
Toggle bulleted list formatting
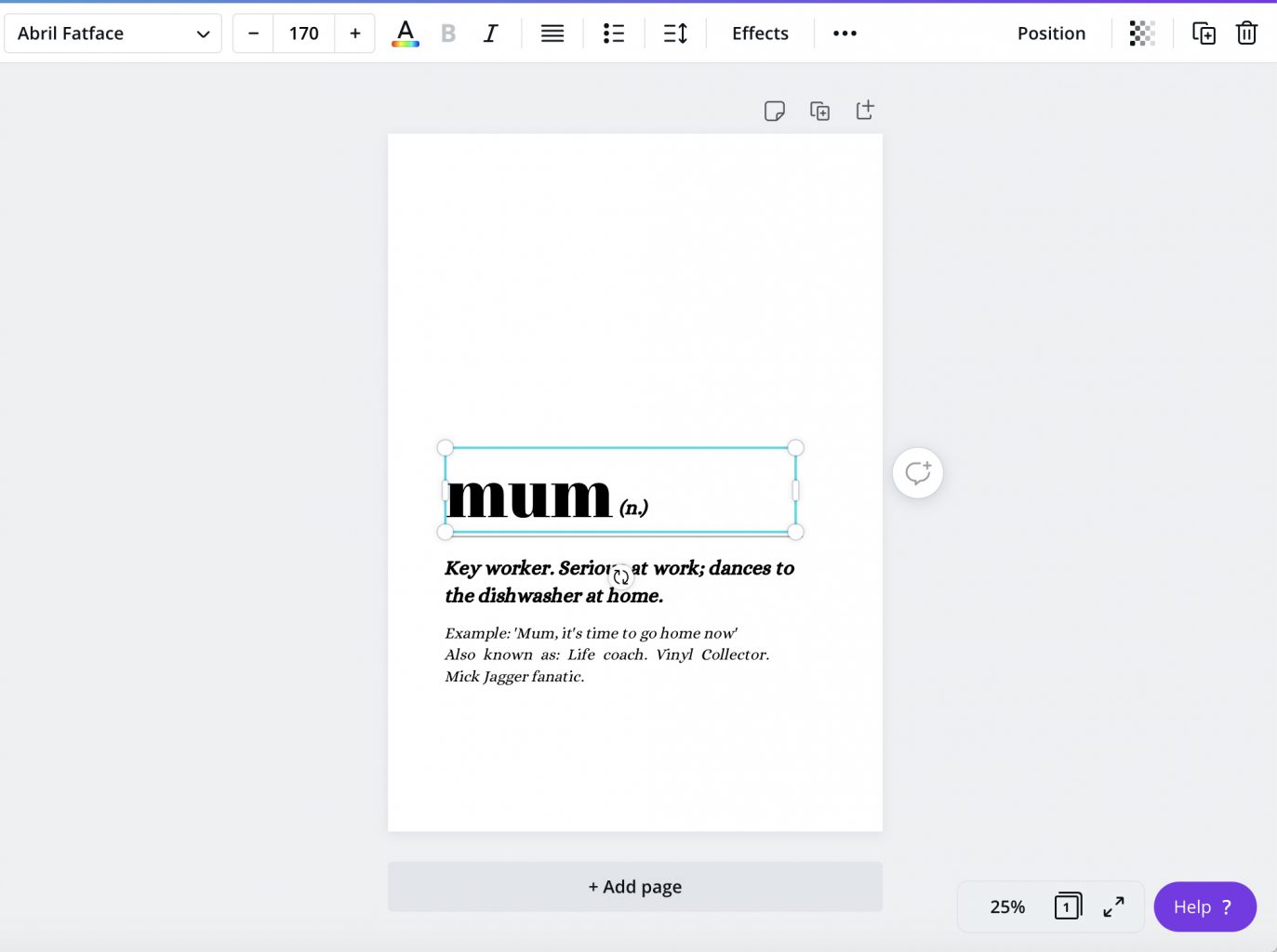click(x=614, y=33)
